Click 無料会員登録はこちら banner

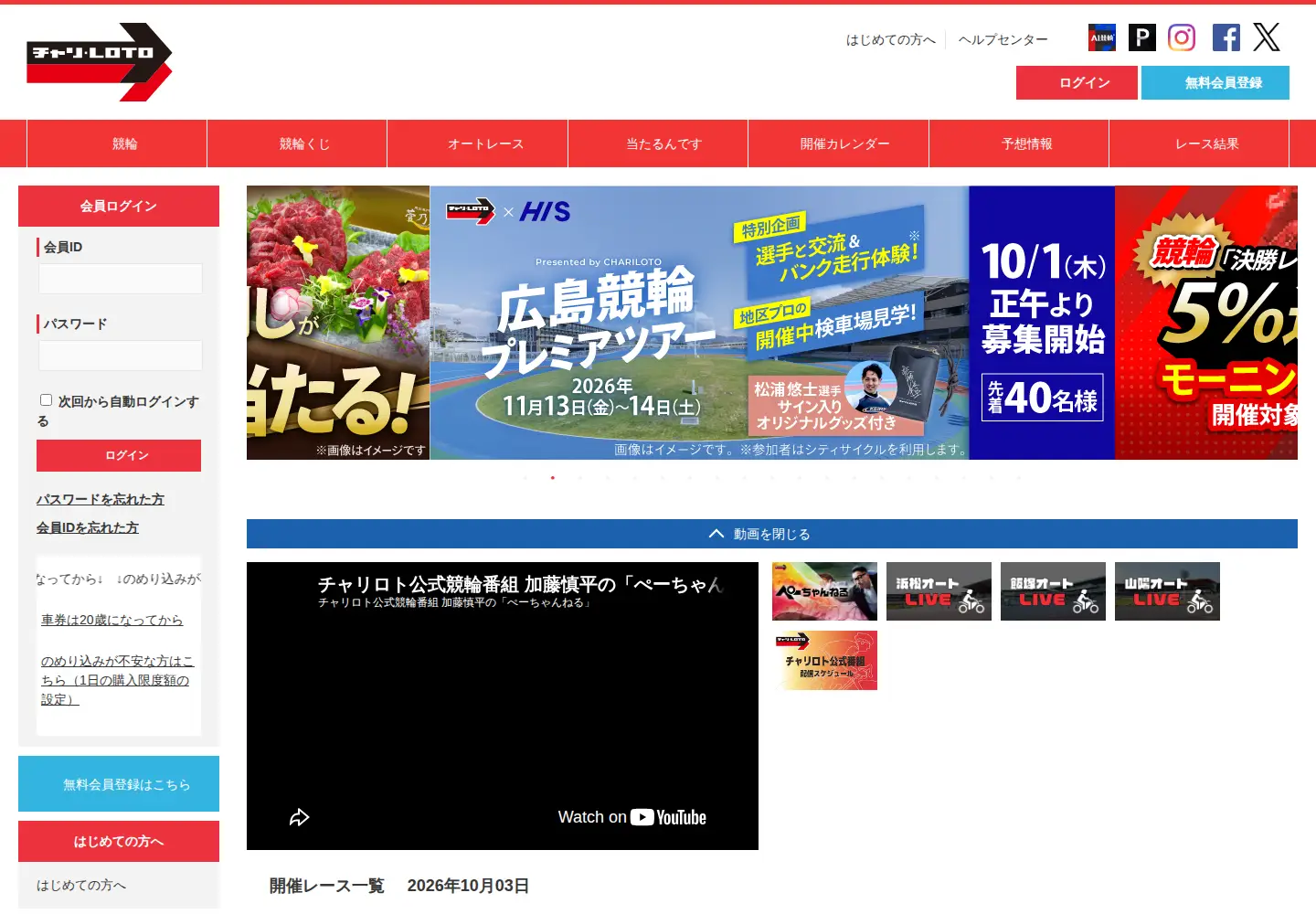click(119, 783)
